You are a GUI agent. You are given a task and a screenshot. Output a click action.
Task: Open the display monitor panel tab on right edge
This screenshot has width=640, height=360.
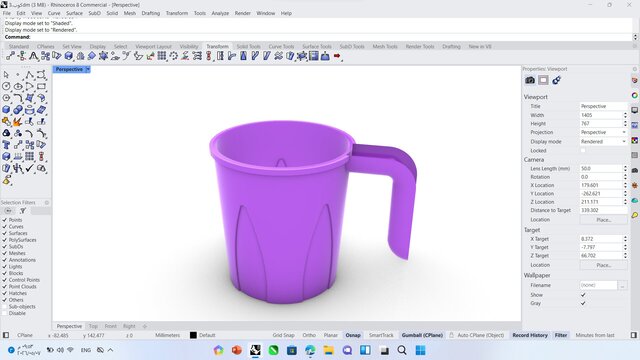pyautogui.click(x=635, y=110)
